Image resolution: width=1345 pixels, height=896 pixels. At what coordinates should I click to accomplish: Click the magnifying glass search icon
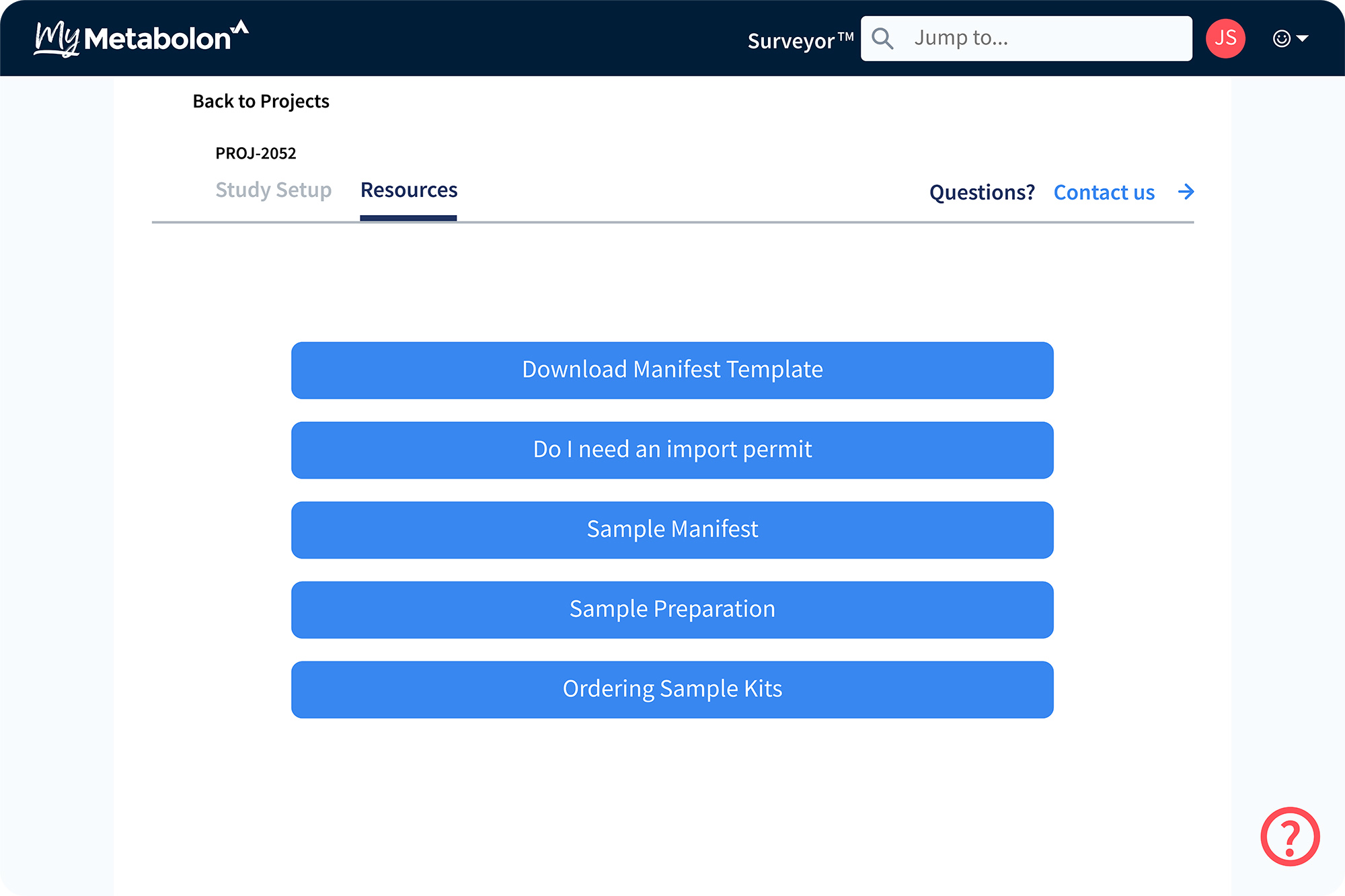coord(882,38)
